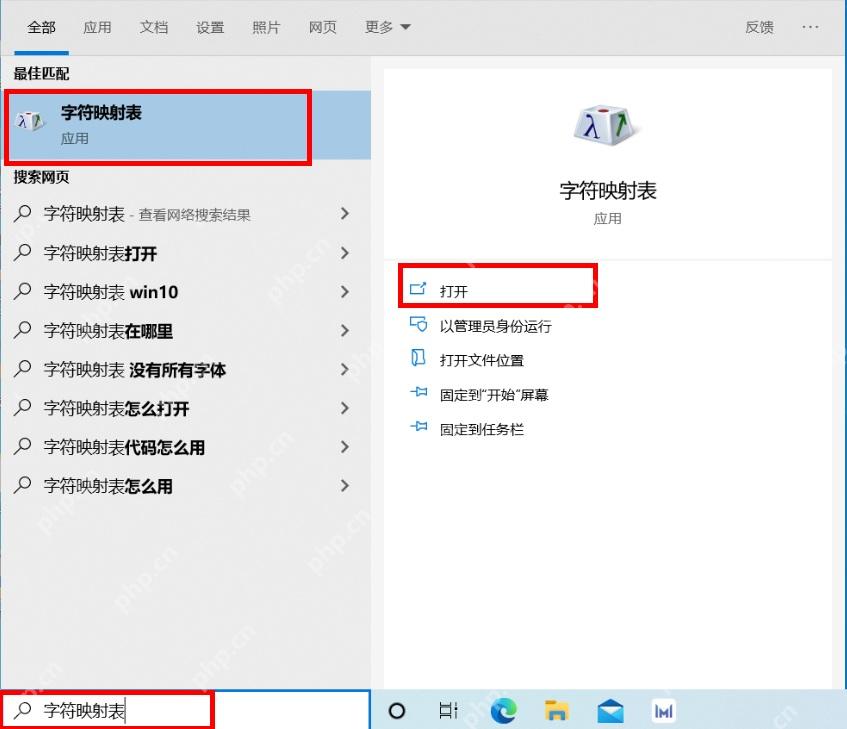This screenshot has width=847, height=729.
Task: Switch to the 应用 tab
Action: 97,27
